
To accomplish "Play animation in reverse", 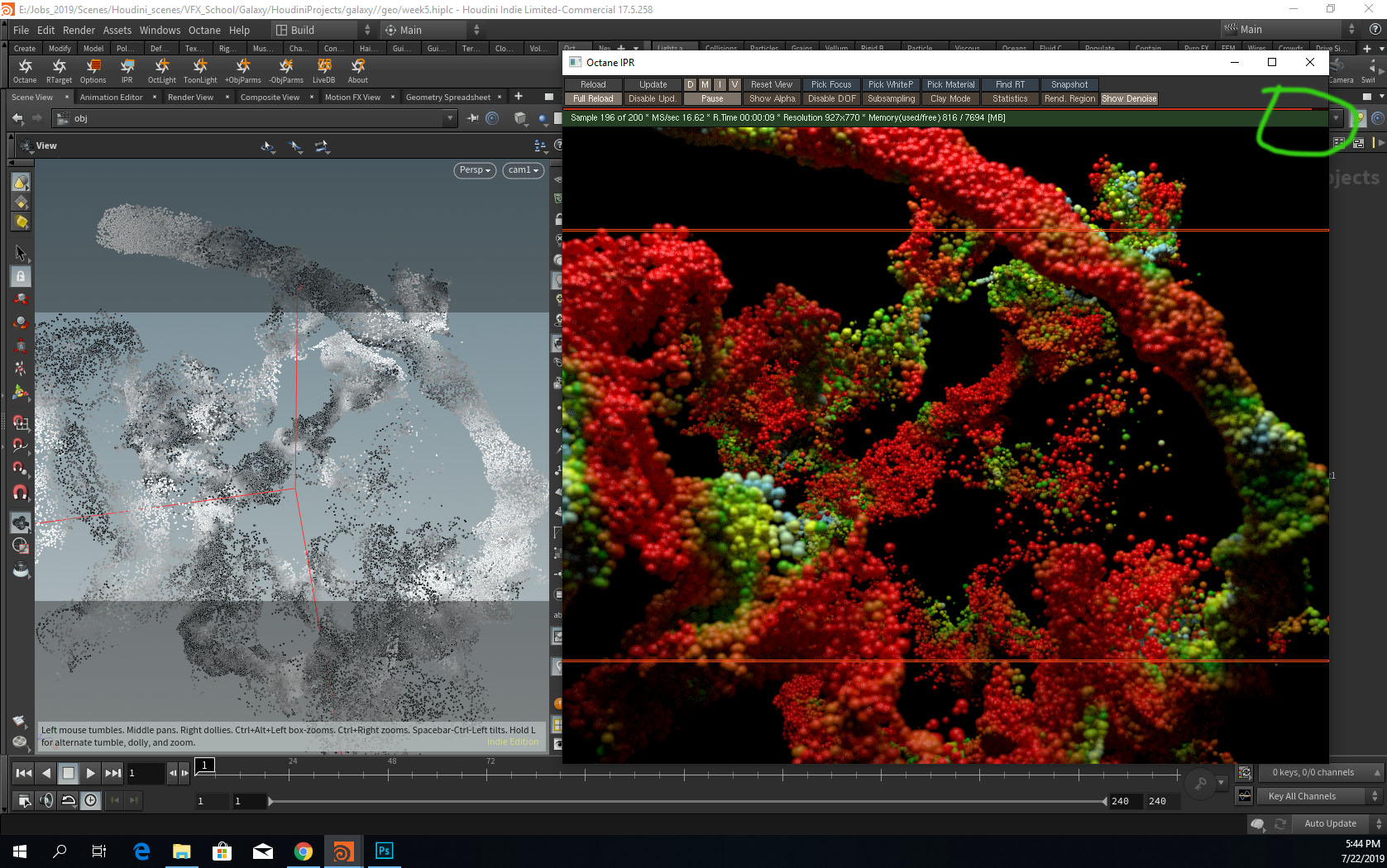I will click(46, 774).
